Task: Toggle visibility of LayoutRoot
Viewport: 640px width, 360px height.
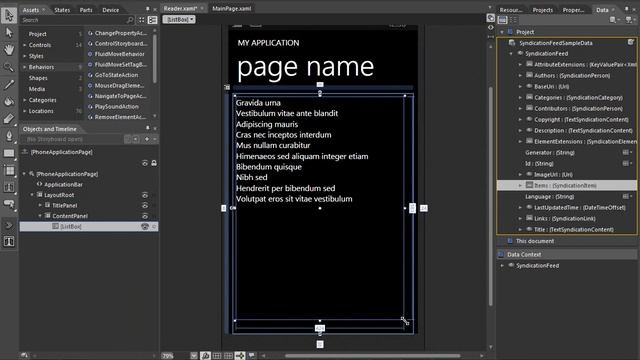Action: click(x=145, y=195)
